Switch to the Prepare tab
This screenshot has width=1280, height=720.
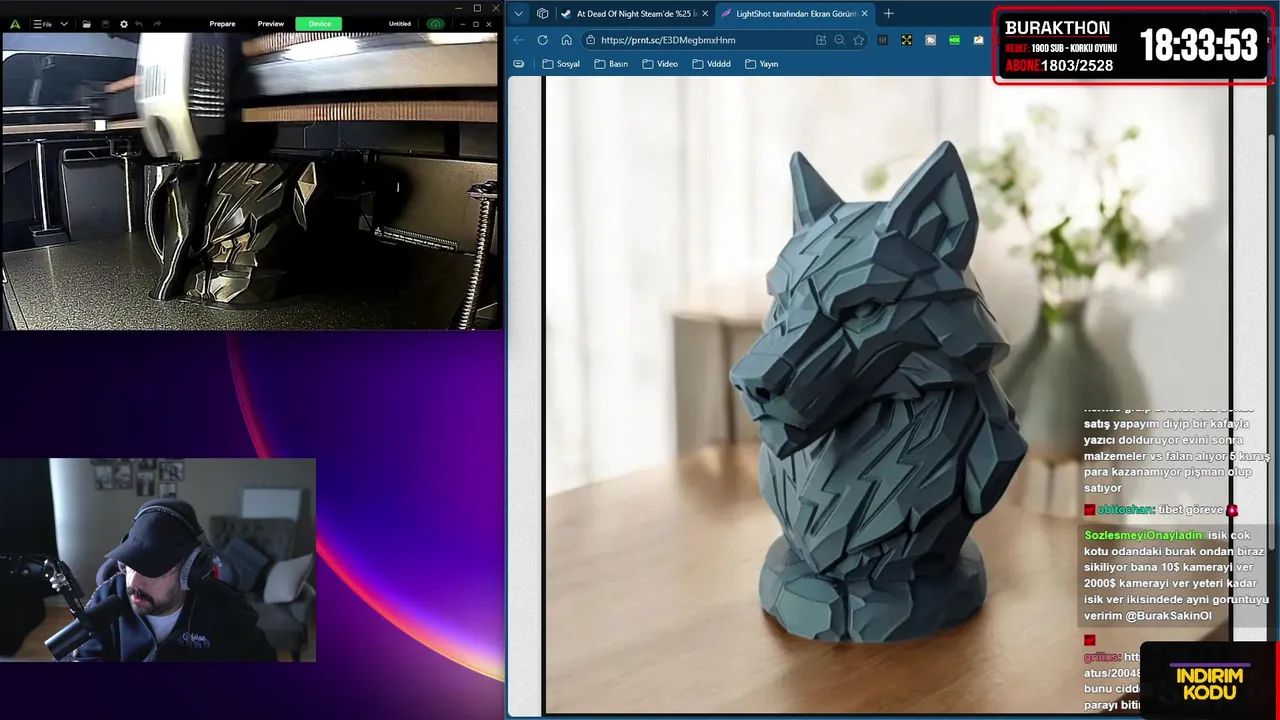click(x=222, y=24)
